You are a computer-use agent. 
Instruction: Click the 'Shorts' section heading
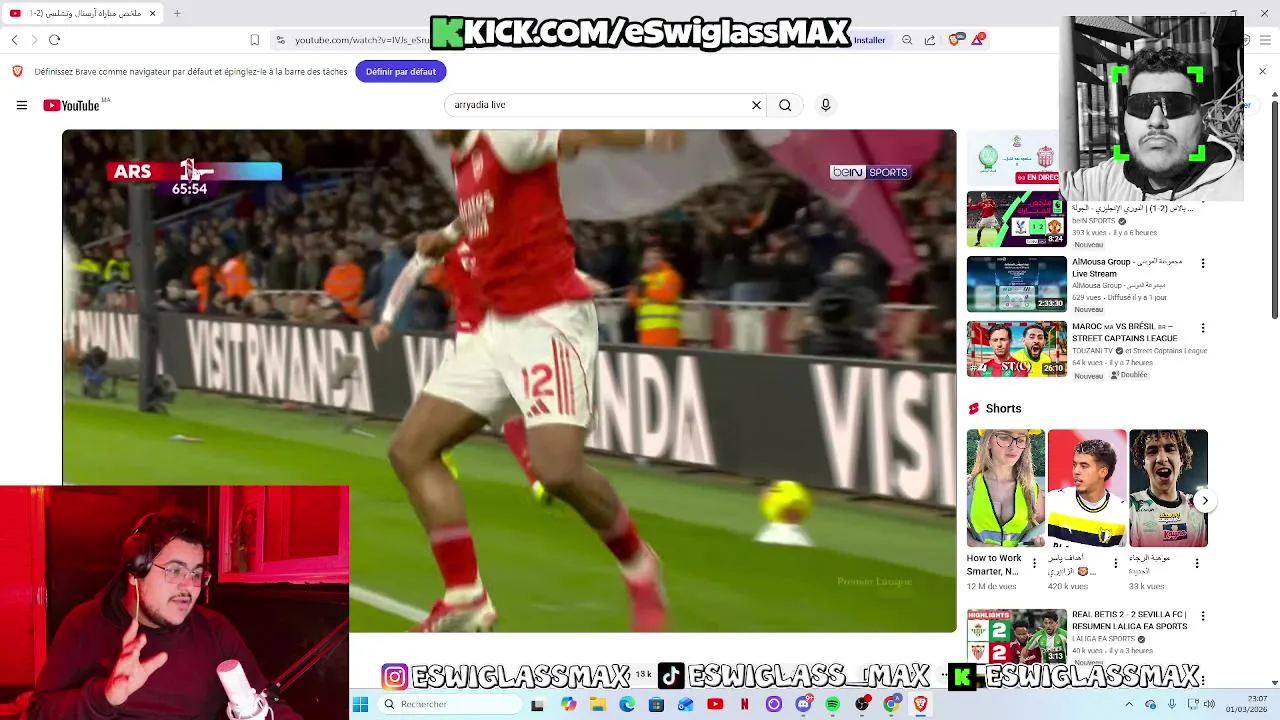(x=1003, y=408)
